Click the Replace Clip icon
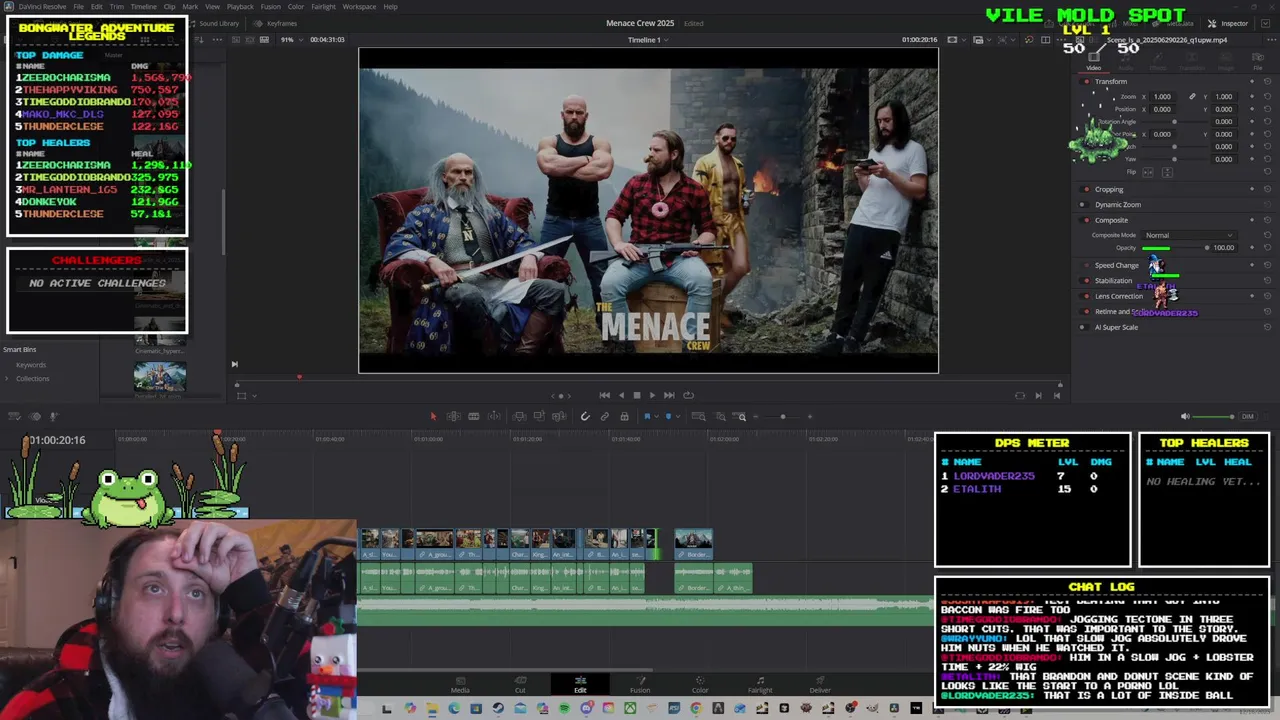The height and width of the screenshot is (720, 1280). tap(559, 416)
